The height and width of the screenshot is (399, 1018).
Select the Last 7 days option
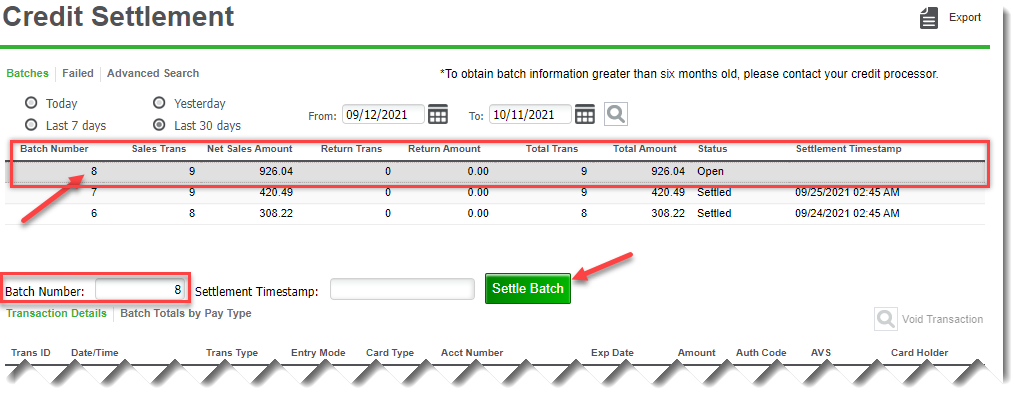31,125
